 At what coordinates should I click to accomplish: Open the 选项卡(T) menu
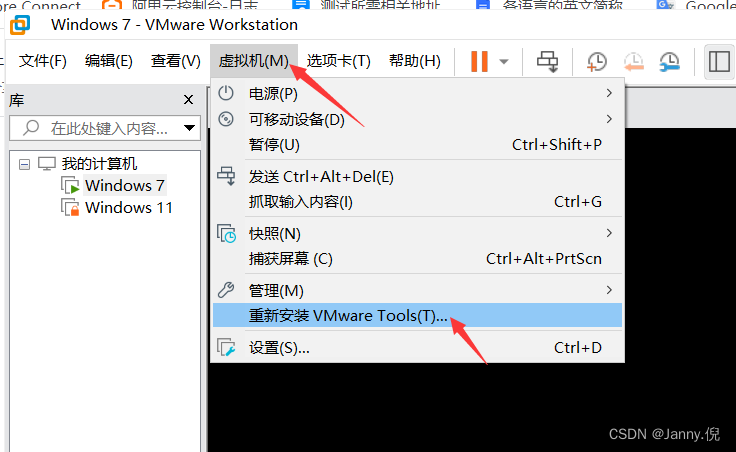pos(338,61)
